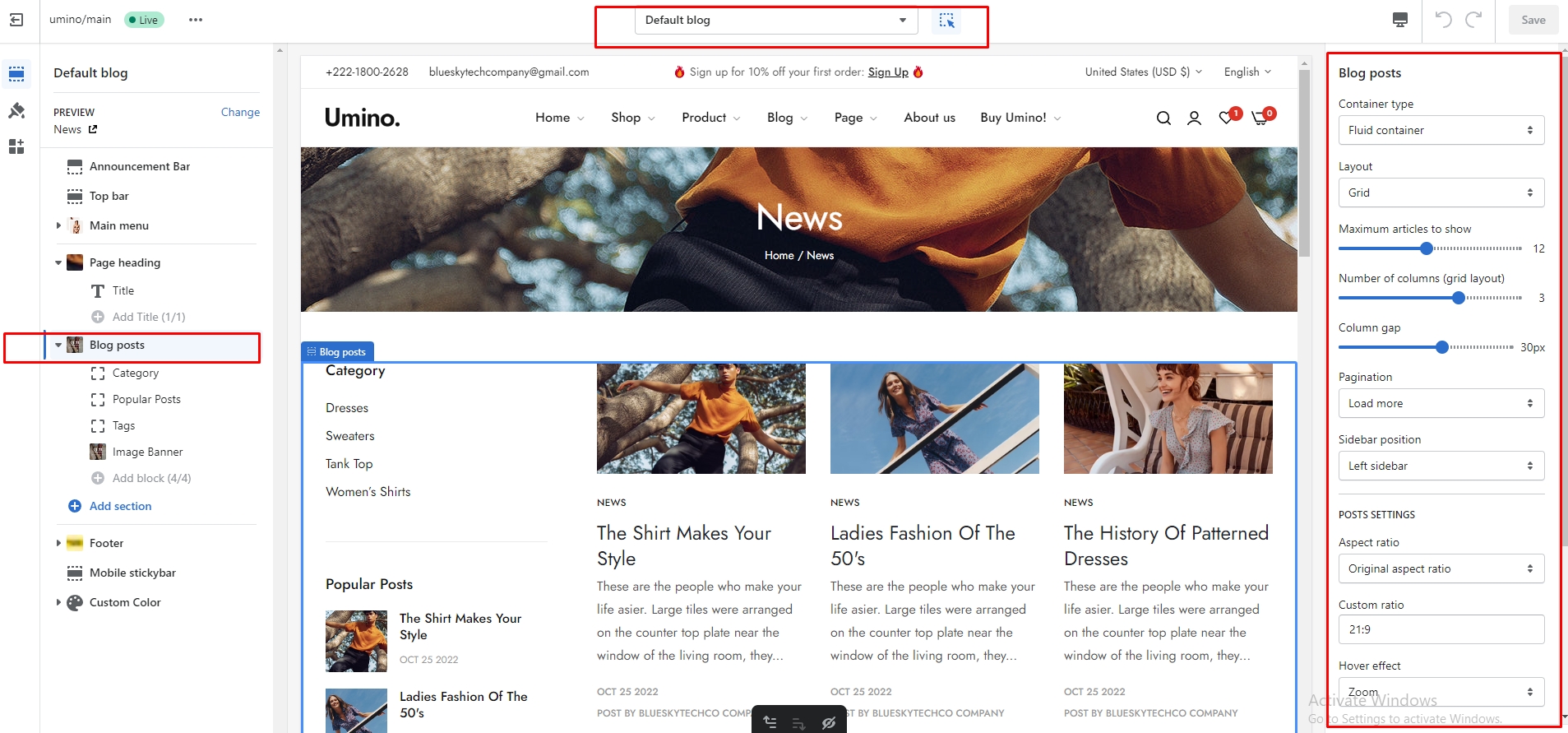The height and width of the screenshot is (733, 1568).
Task: Click the undo arrow icon
Action: pyautogui.click(x=1443, y=20)
